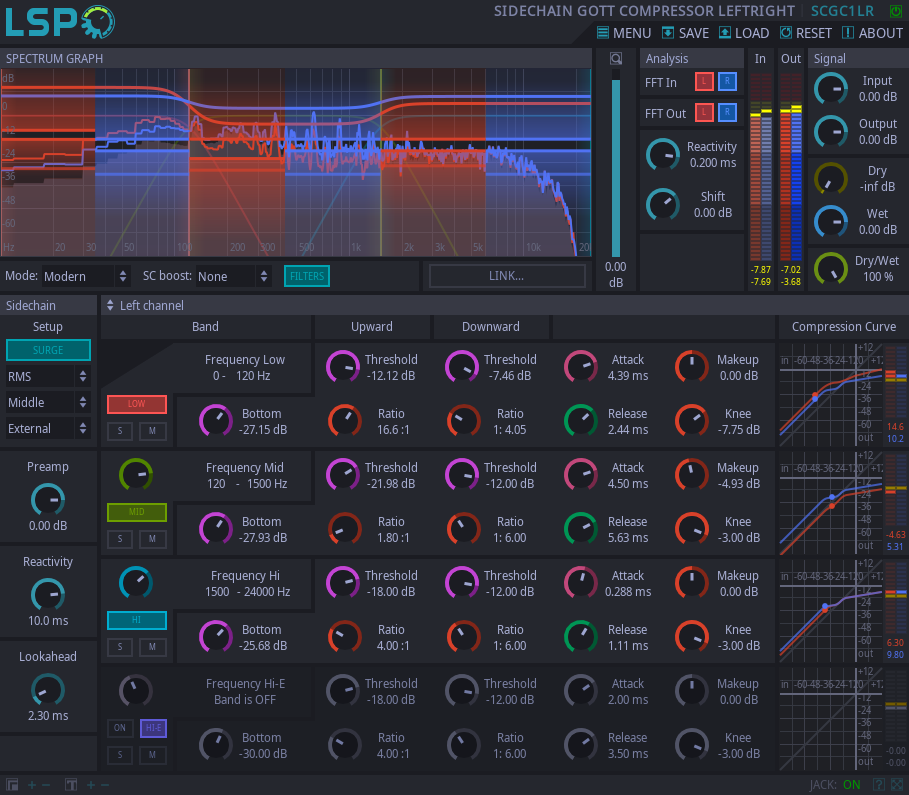This screenshot has width=909, height=795.
Task: Click the Signal Input gain knob
Action: 831,89
